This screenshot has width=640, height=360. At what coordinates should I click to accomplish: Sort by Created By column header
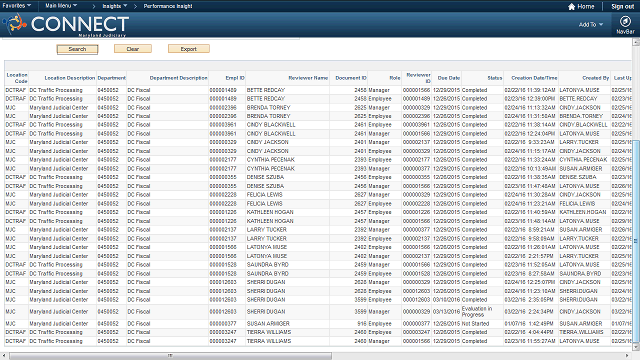596,78
